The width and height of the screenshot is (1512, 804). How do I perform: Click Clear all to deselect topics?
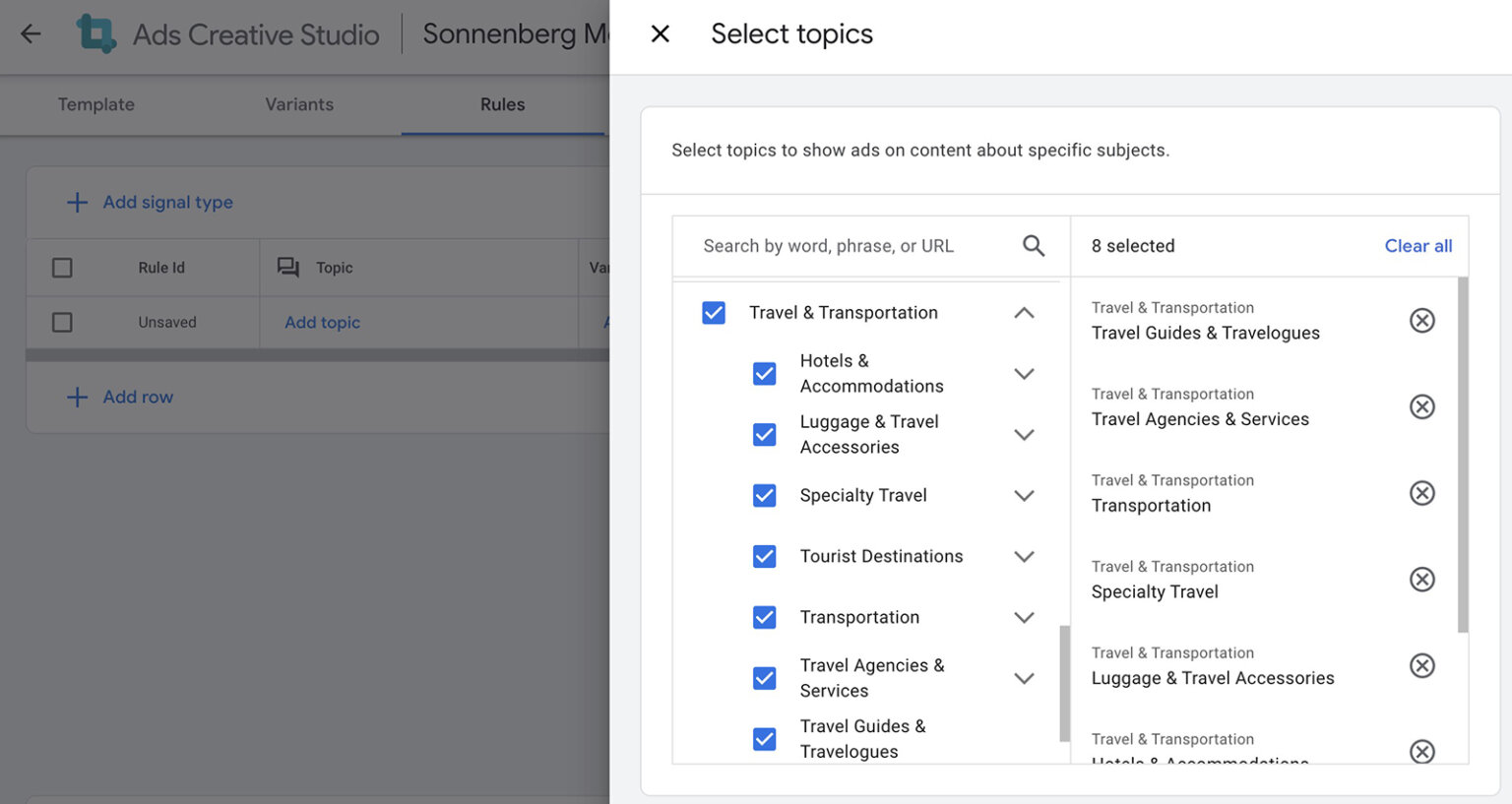click(1418, 246)
